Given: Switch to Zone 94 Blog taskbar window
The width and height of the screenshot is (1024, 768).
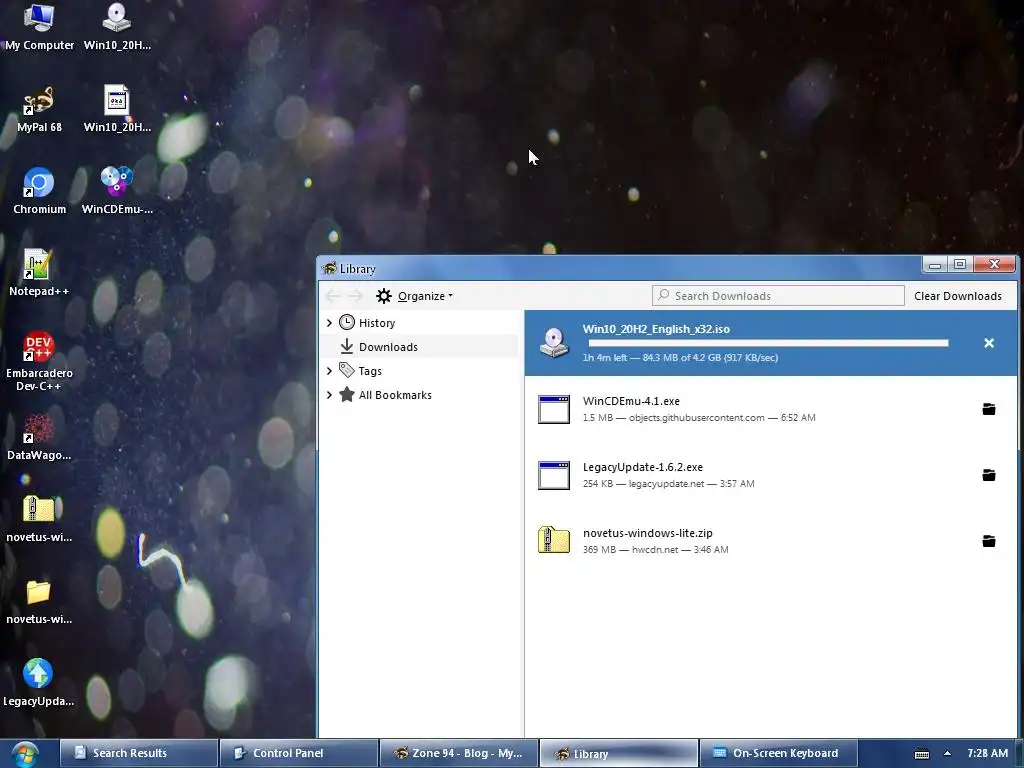Looking at the screenshot, I should pos(458,754).
